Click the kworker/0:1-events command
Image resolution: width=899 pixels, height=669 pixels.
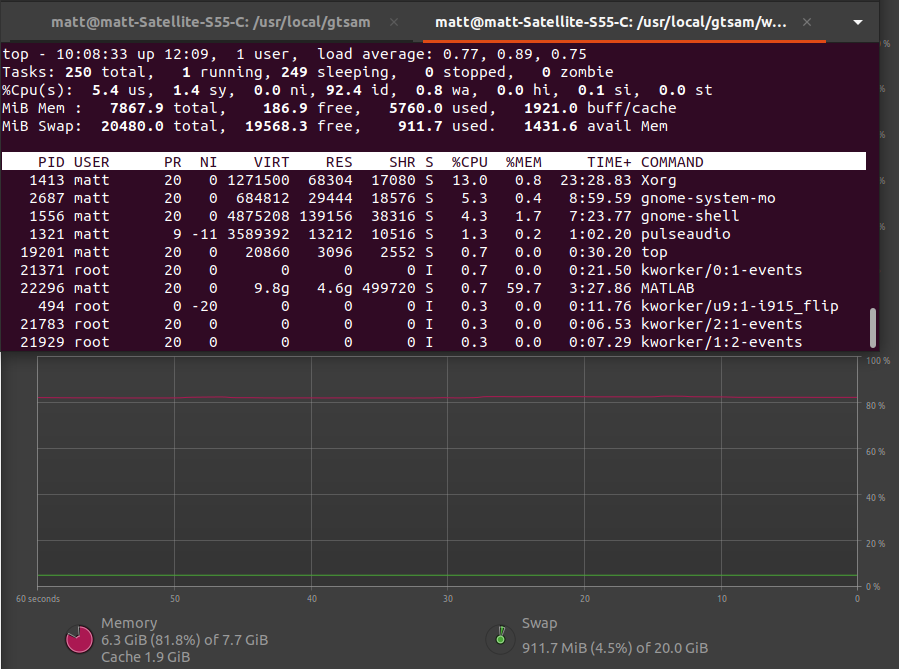pyautogui.click(x=721, y=270)
